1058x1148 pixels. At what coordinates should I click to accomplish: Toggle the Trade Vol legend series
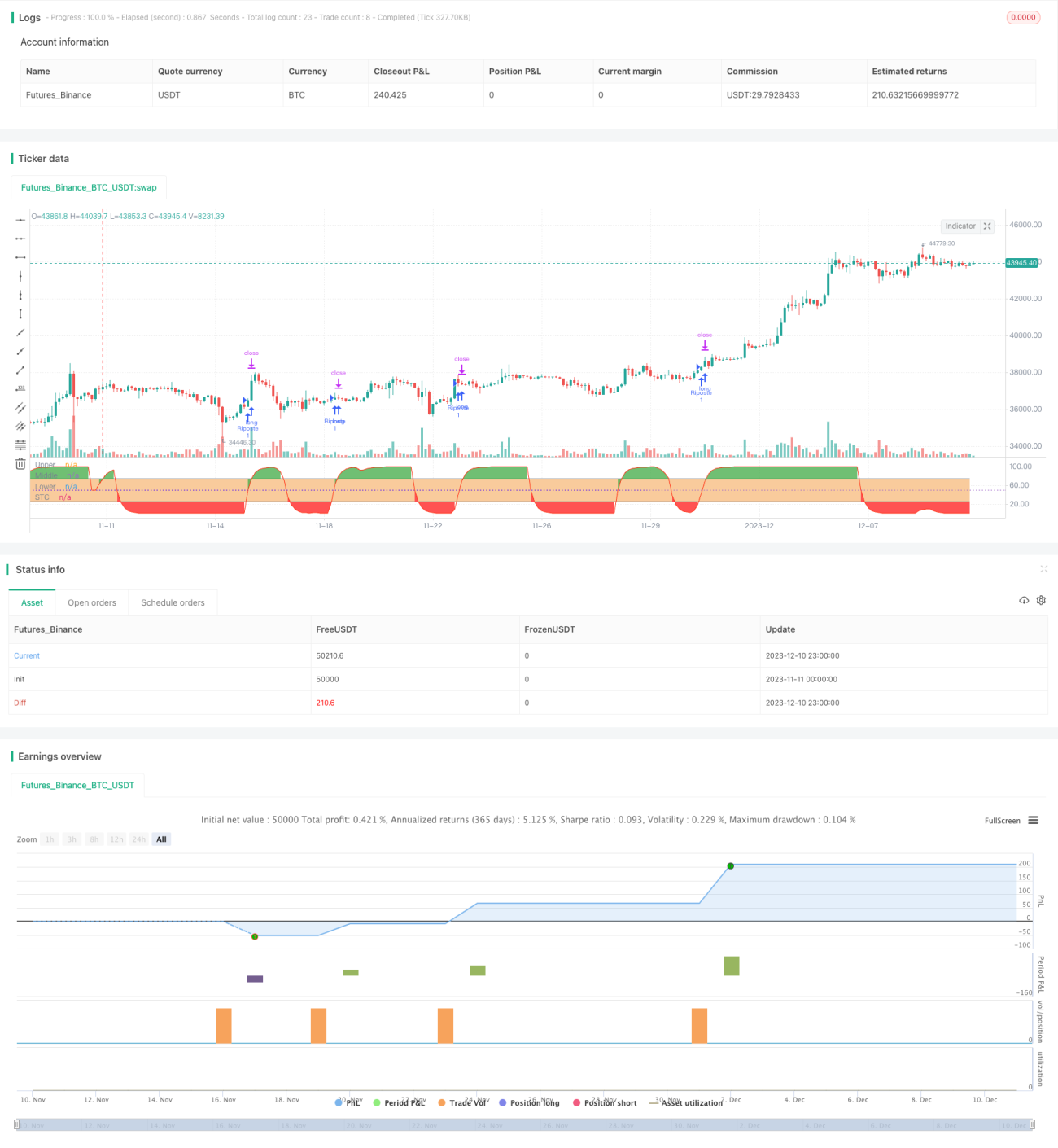(x=462, y=1102)
